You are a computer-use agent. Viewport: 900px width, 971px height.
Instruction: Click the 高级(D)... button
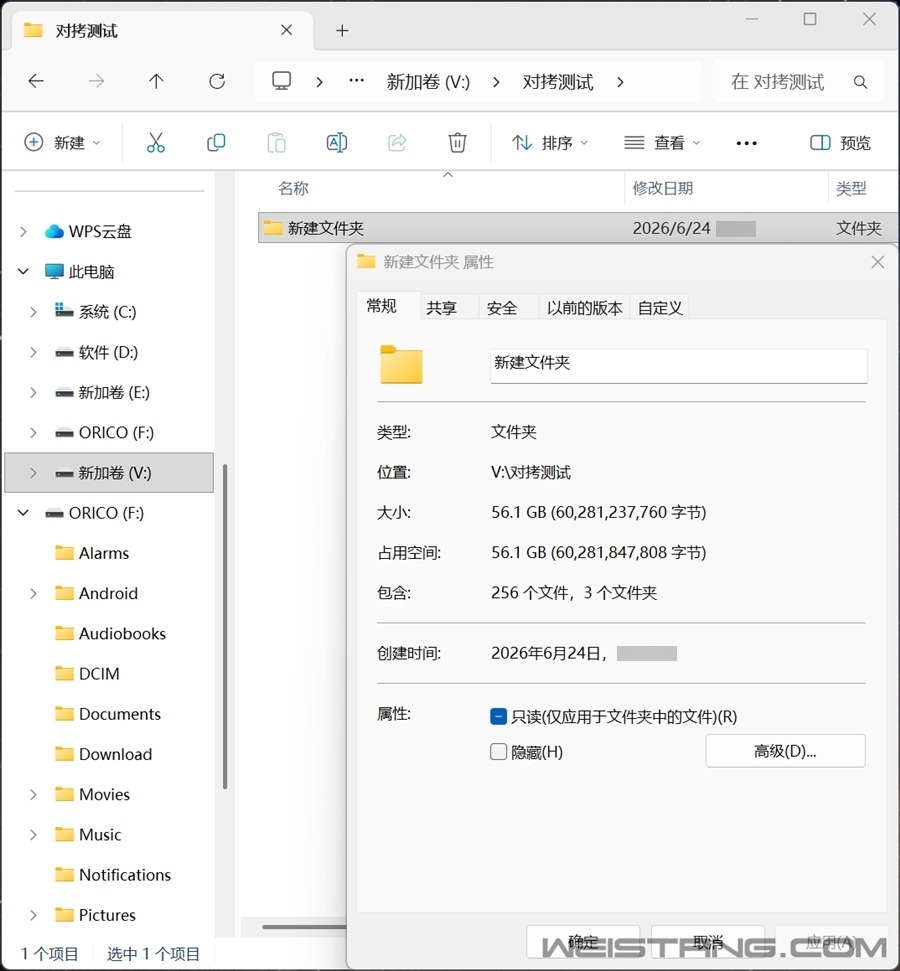[785, 751]
